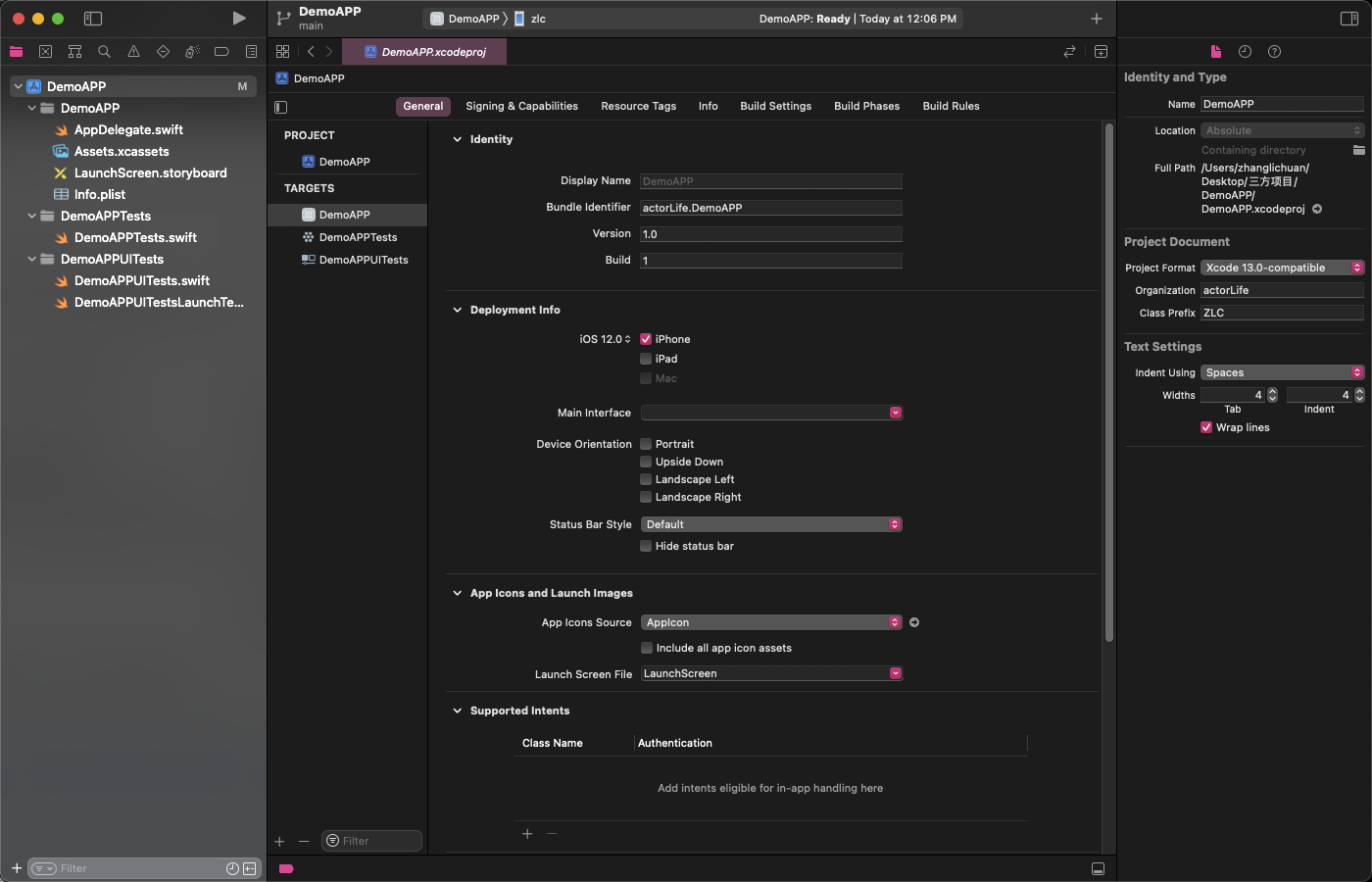The width and height of the screenshot is (1372, 882).
Task: Open the Symbol navigator
Action: [74, 52]
